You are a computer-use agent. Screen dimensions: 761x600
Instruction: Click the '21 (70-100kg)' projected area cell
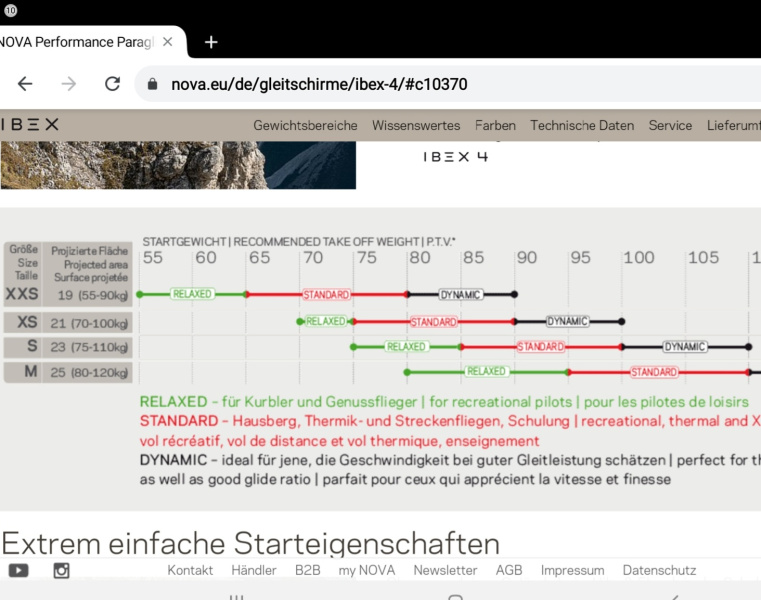[89, 323]
